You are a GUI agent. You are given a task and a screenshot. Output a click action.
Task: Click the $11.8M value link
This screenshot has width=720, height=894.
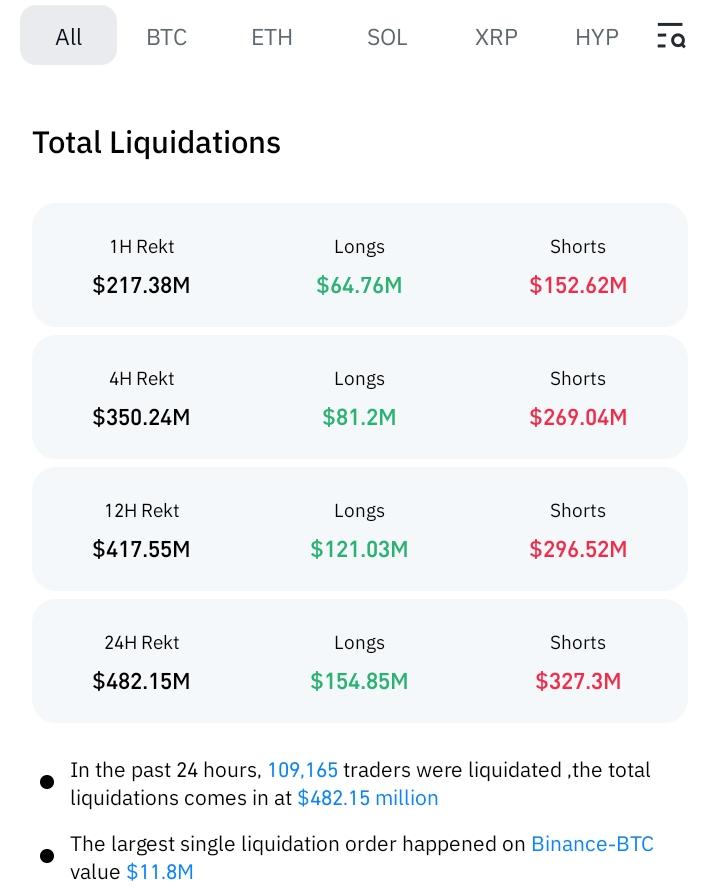159,871
